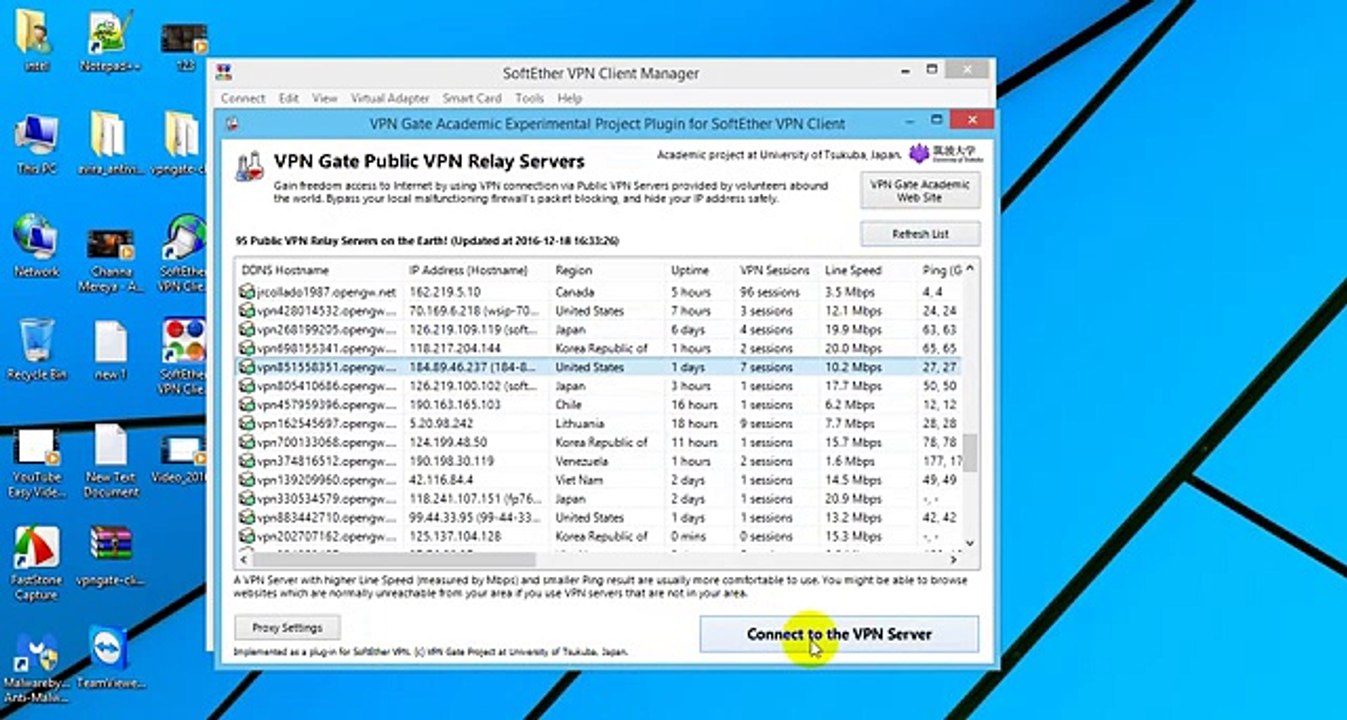
Task: Select the This PC desktop icon
Action: pyautogui.click(x=35, y=145)
